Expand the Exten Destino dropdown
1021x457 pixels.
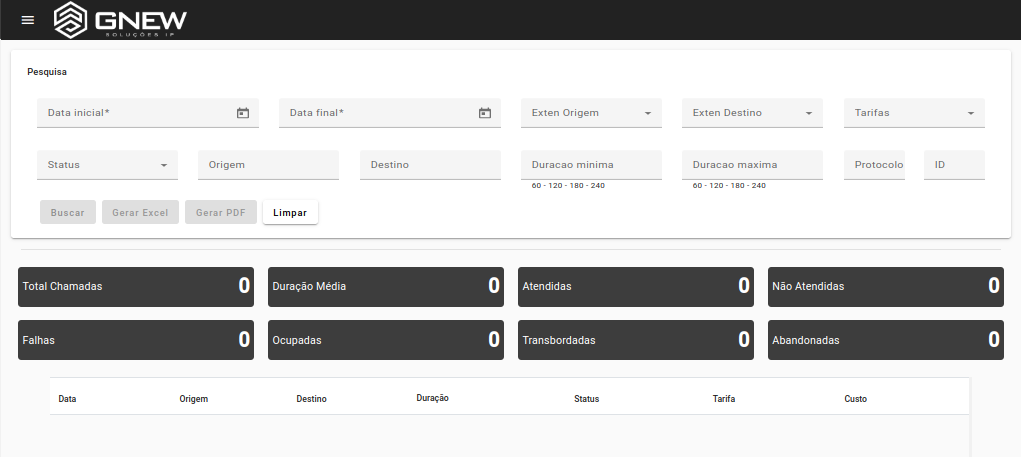tap(752, 113)
